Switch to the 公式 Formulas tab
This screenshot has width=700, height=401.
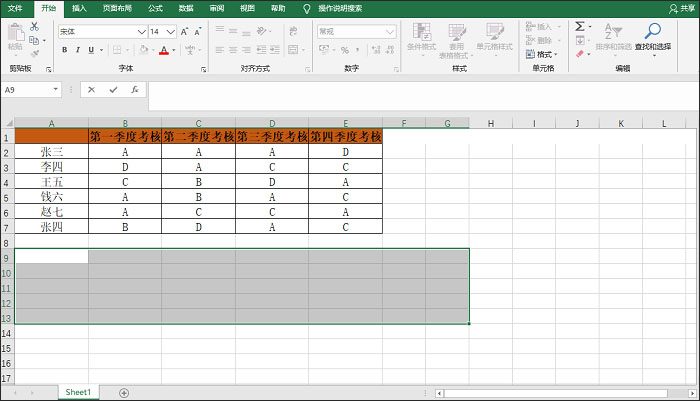(x=155, y=8)
